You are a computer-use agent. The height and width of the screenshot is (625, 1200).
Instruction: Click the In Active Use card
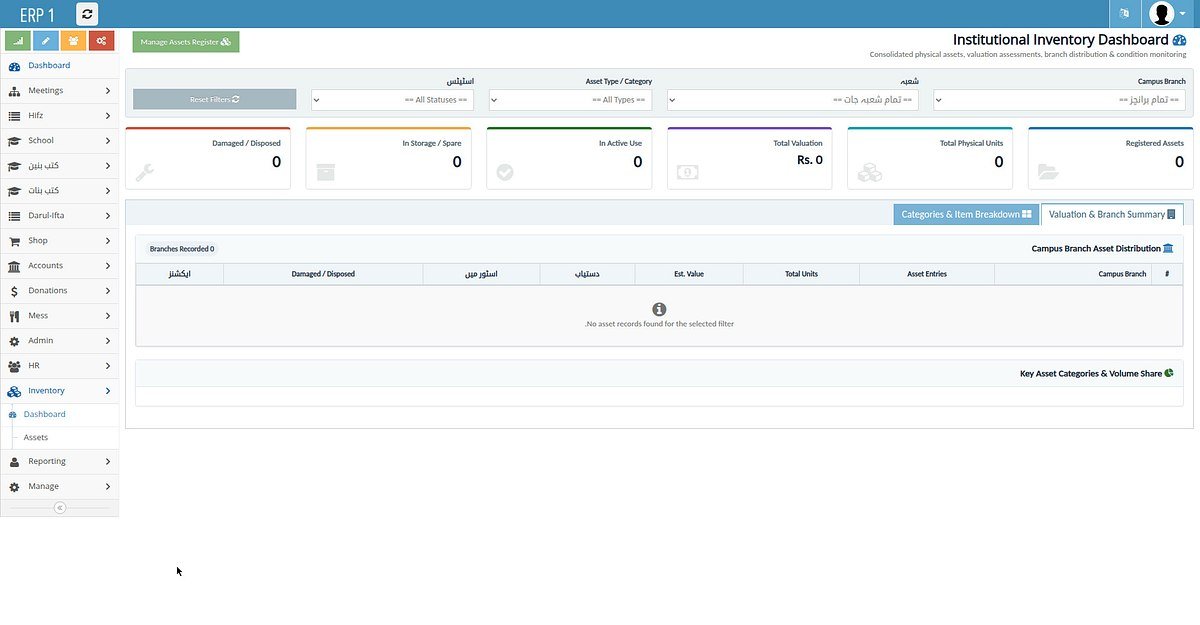[569, 158]
